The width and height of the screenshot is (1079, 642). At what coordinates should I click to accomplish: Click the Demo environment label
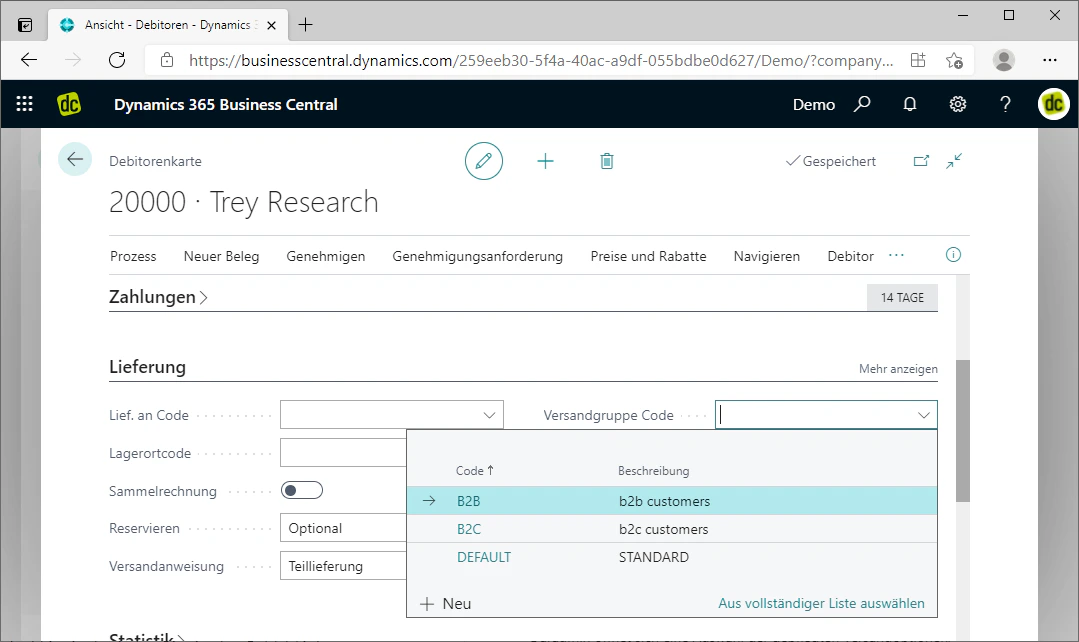pyautogui.click(x=813, y=105)
